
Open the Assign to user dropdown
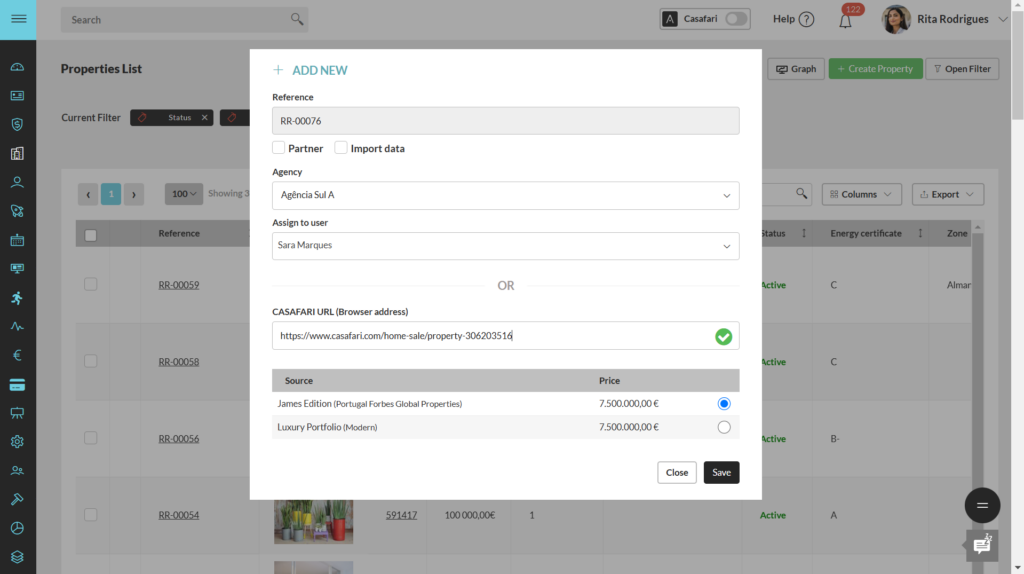coord(505,246)
